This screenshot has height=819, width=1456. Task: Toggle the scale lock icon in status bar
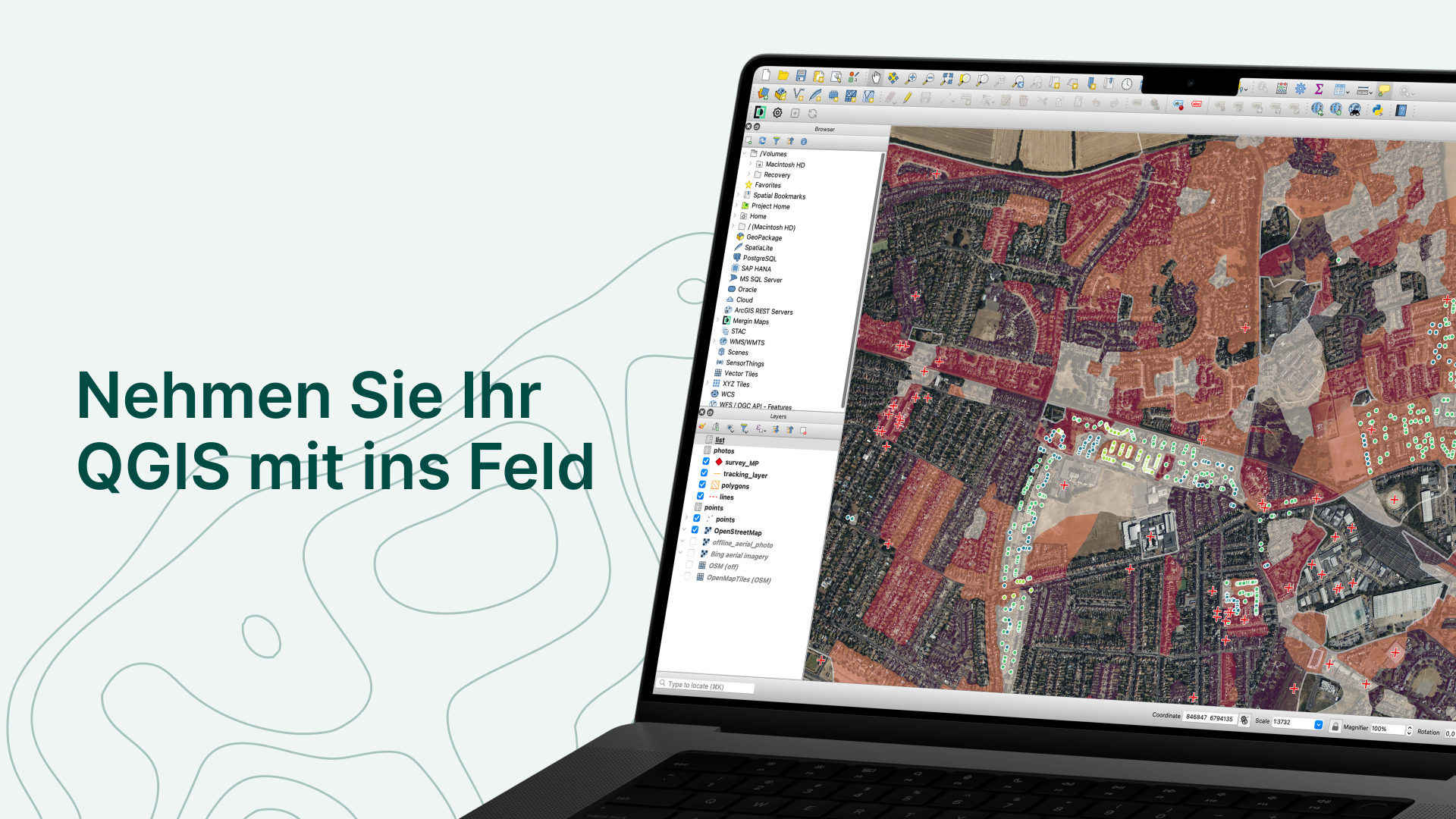1335,726
